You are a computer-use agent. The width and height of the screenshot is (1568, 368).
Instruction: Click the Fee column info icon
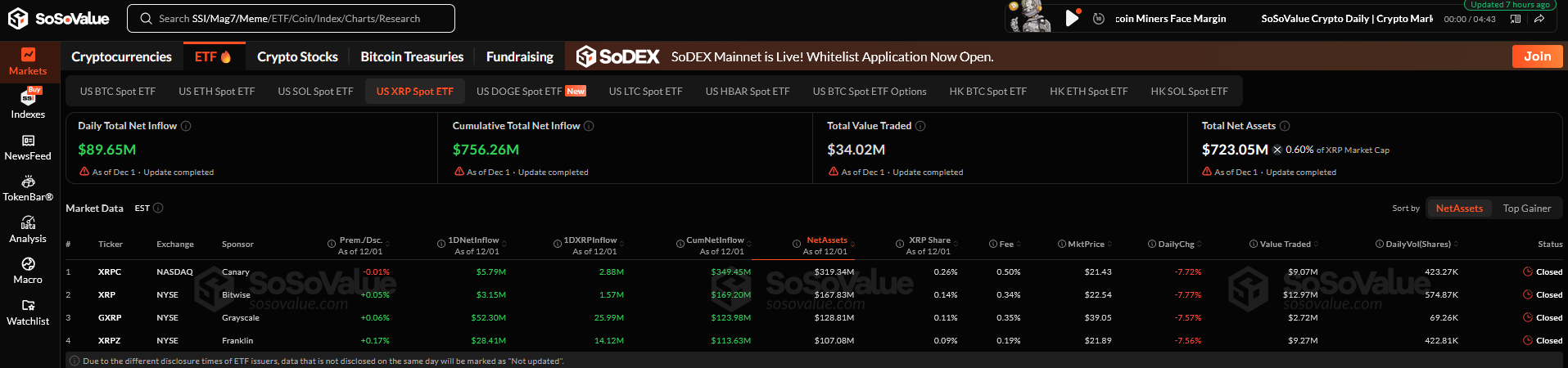click(993, 244)
